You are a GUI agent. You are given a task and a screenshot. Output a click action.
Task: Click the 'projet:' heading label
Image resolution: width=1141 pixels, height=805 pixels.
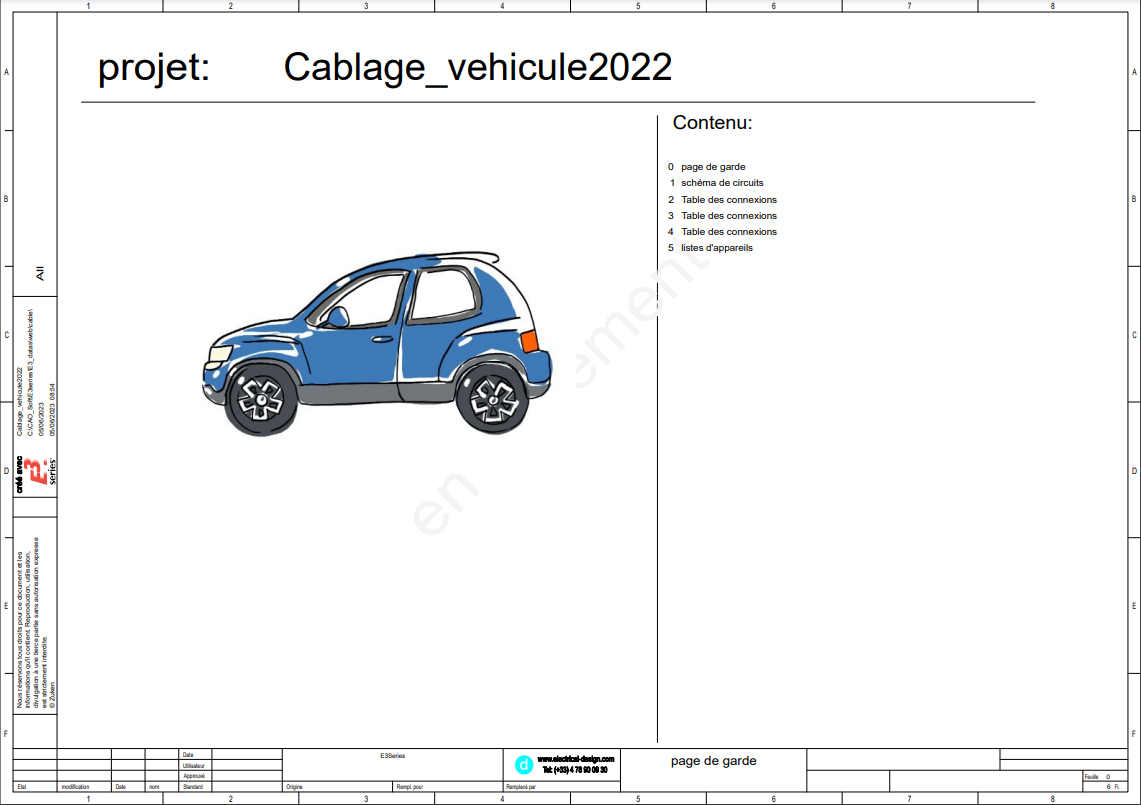154,68
